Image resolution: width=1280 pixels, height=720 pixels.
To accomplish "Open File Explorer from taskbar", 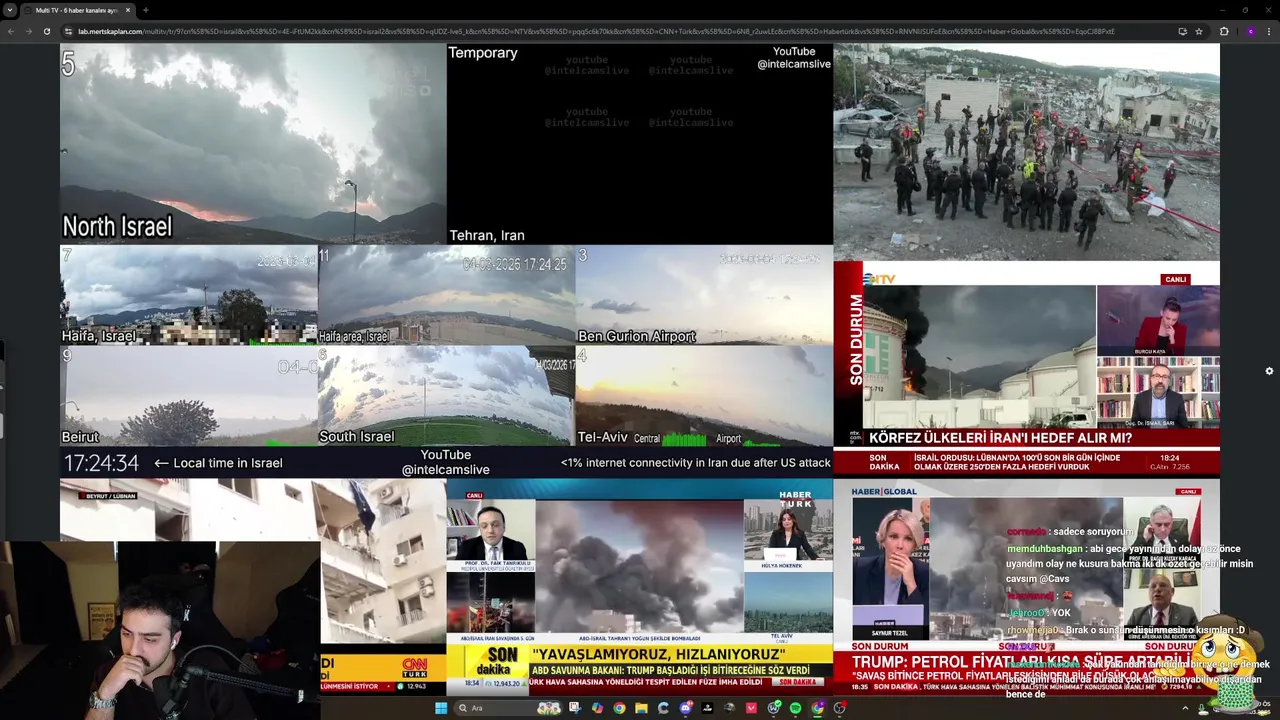I will 641,708.
